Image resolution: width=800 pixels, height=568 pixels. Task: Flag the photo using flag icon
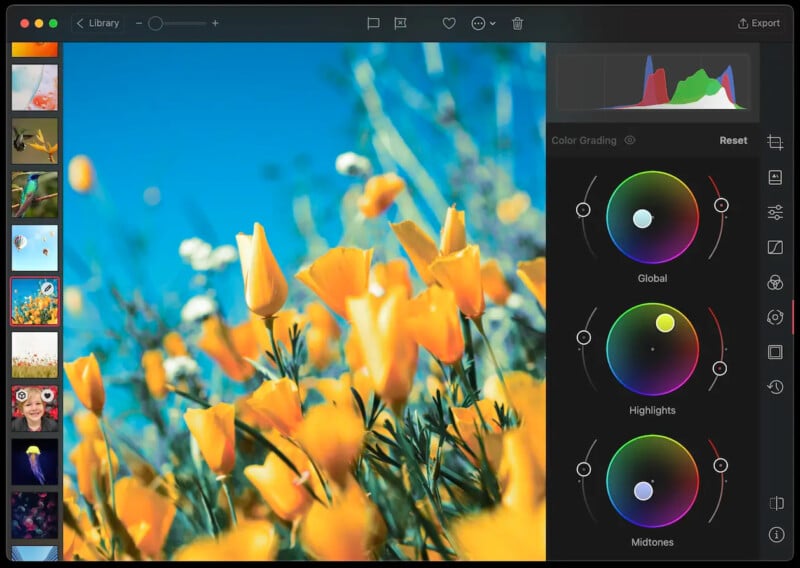pyautogui.click(x=373, y=23)
